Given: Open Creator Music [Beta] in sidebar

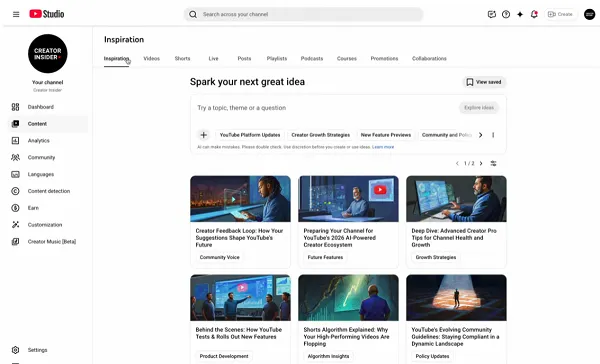Looking at the screenshot, I should coord(47,242).
